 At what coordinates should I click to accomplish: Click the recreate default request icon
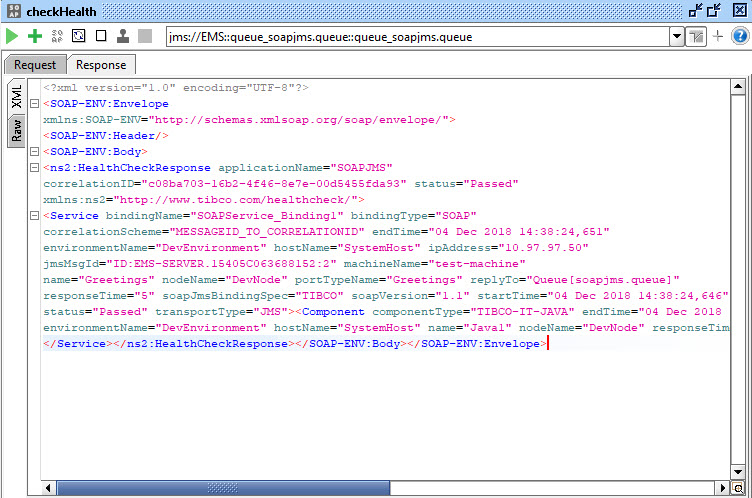(79, 36)
